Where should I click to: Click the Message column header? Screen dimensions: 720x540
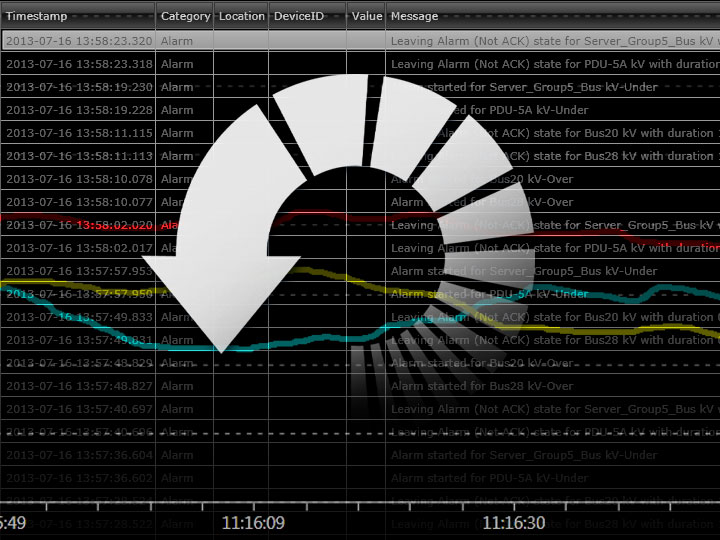coord(550,16)
